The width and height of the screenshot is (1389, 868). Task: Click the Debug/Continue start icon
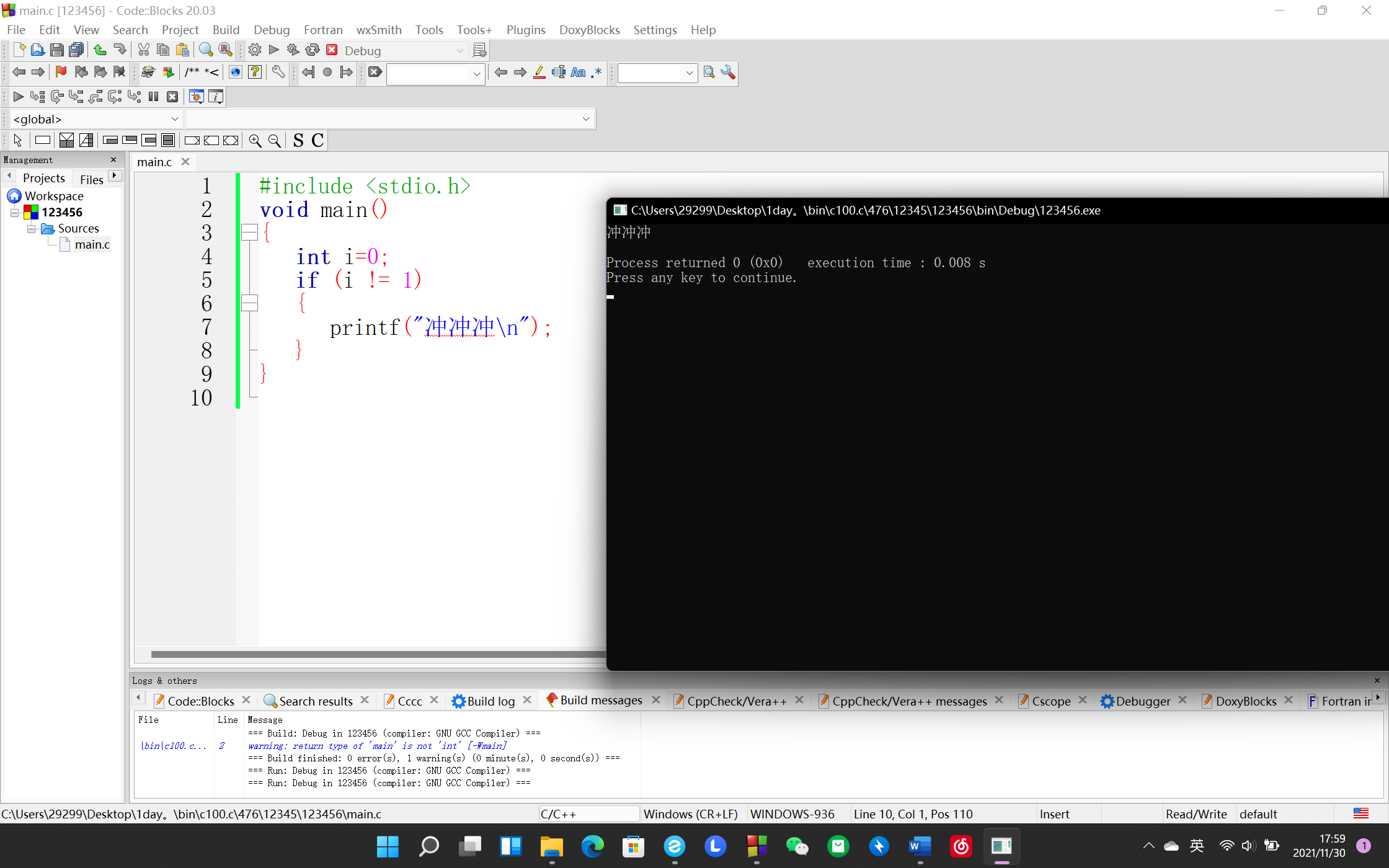[x=18, y=97]
